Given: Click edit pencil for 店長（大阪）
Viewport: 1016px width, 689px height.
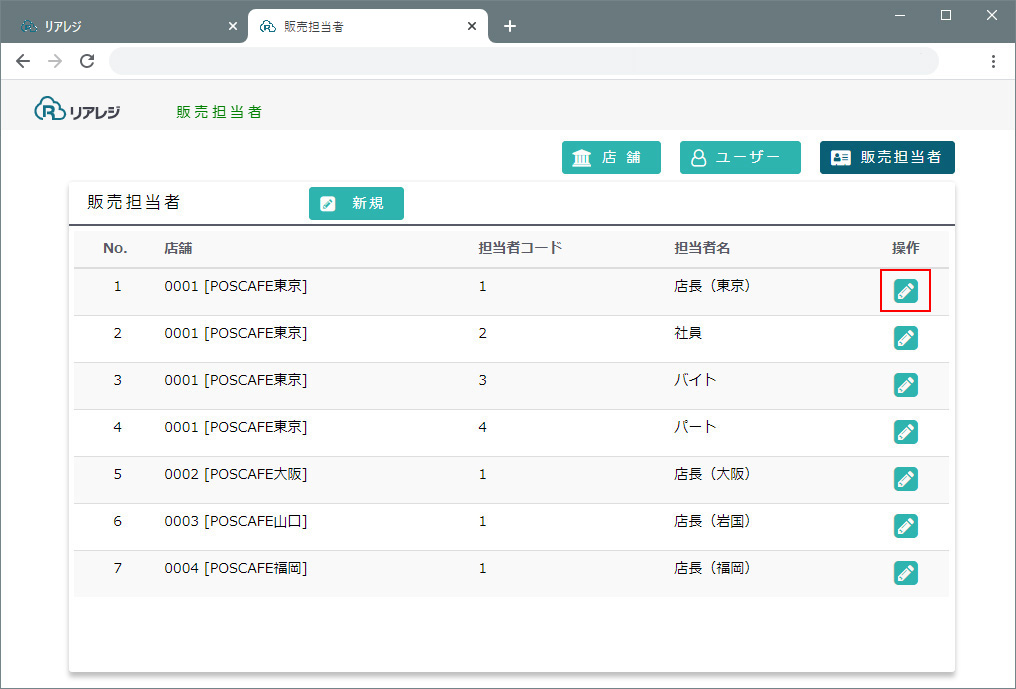Looking at the screenshot, I should [x=905, y=479].
